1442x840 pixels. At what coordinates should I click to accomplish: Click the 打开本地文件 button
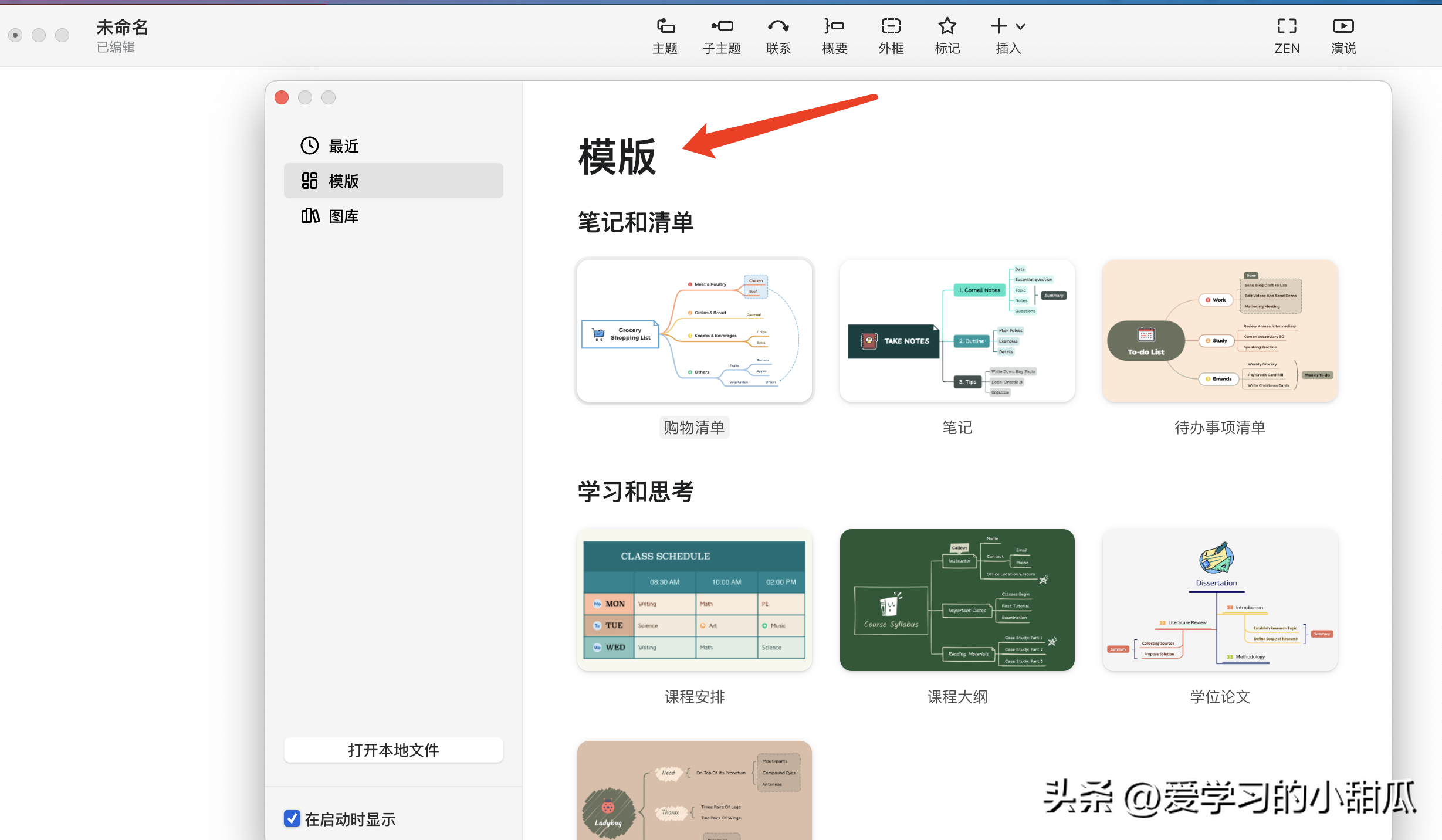pyautogui.click(x=394, y=750)
